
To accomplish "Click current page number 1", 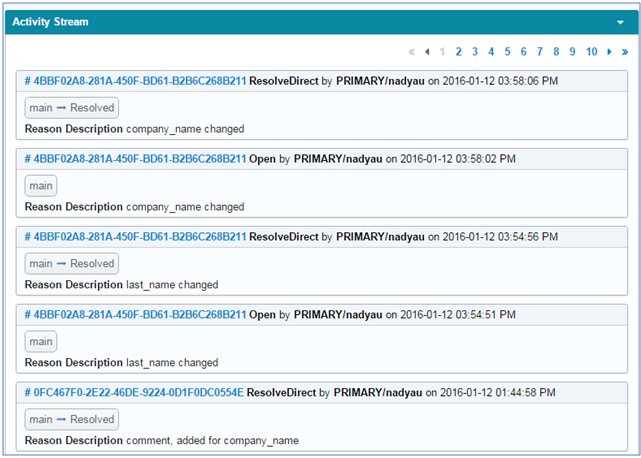I will [x=442, y=52].
